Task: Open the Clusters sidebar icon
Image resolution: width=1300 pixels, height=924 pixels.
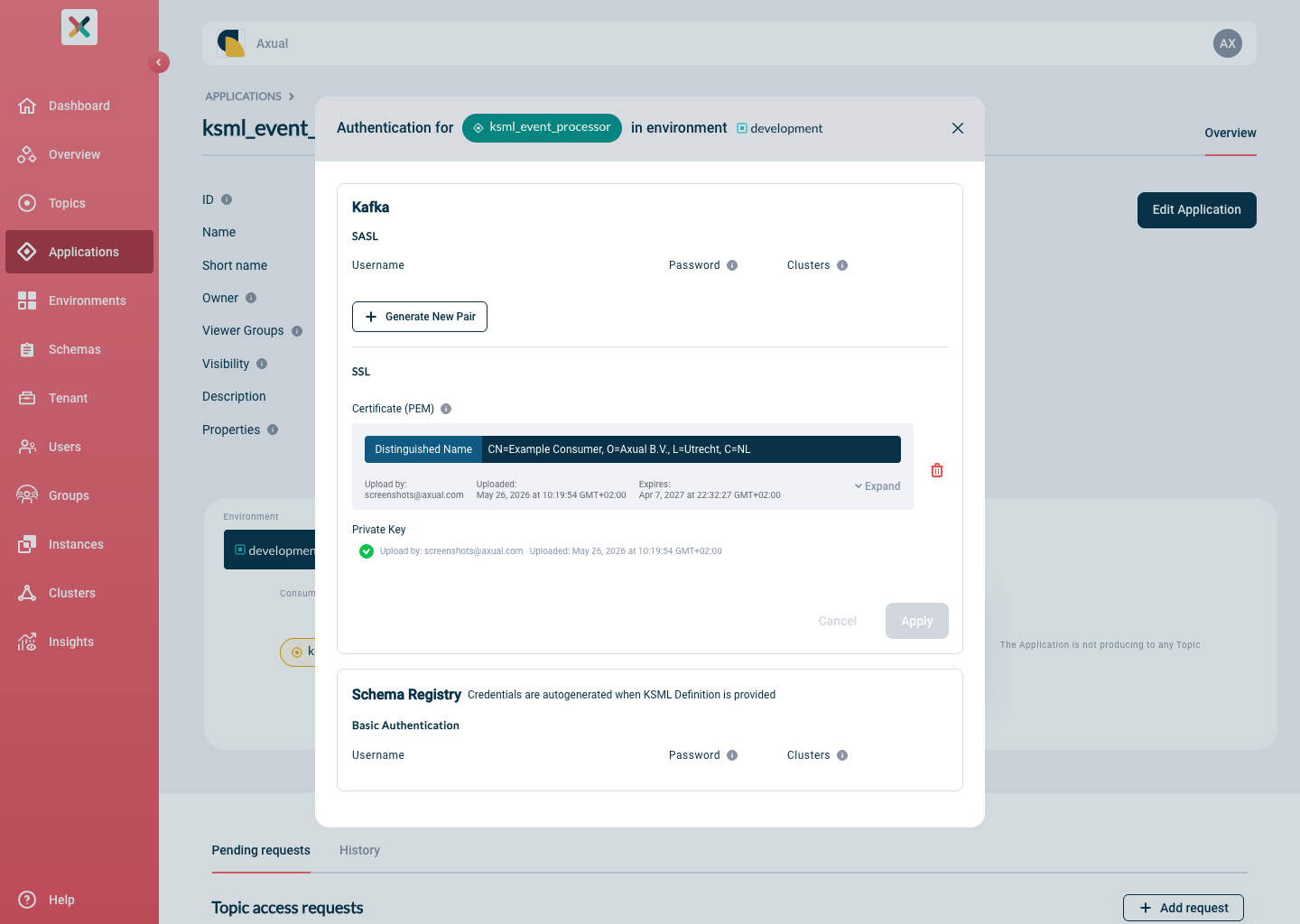Action: 27,593
